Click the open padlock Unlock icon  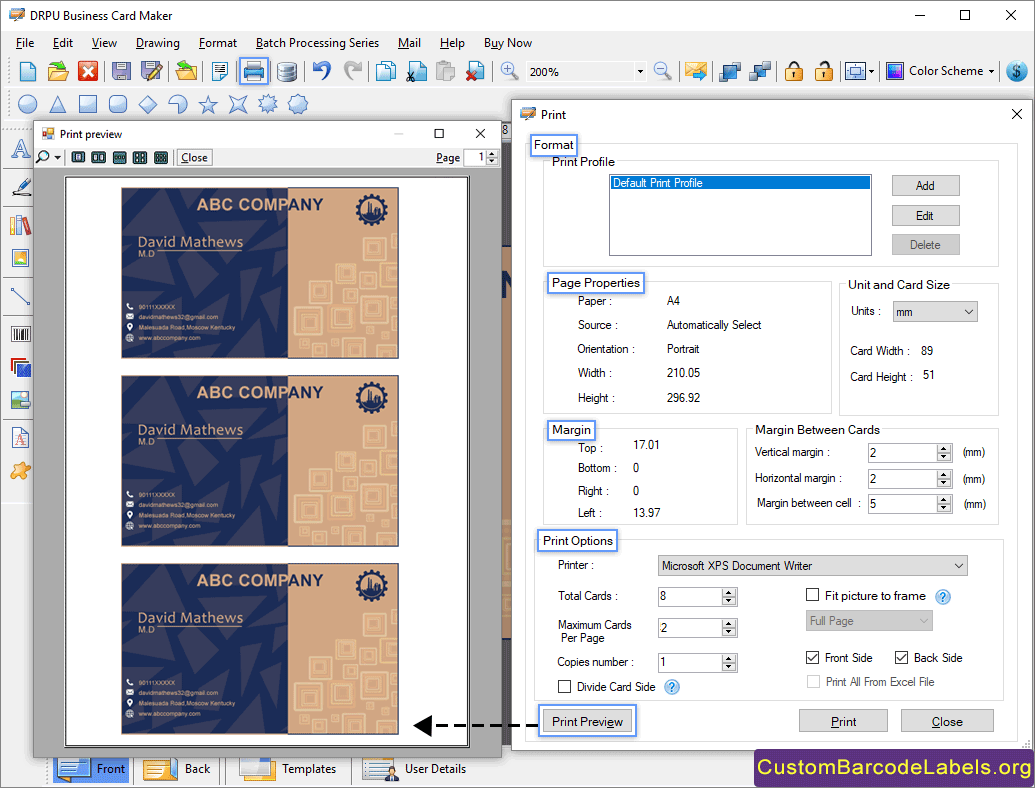click(x=823, y=71)
